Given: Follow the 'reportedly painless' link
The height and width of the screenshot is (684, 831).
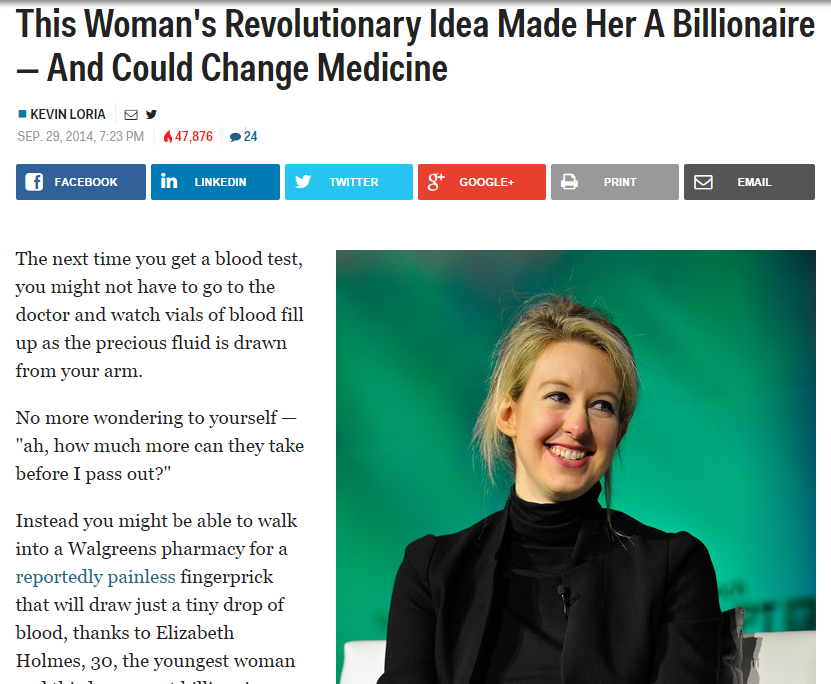Looking at the screenshot, I should 95,576.
